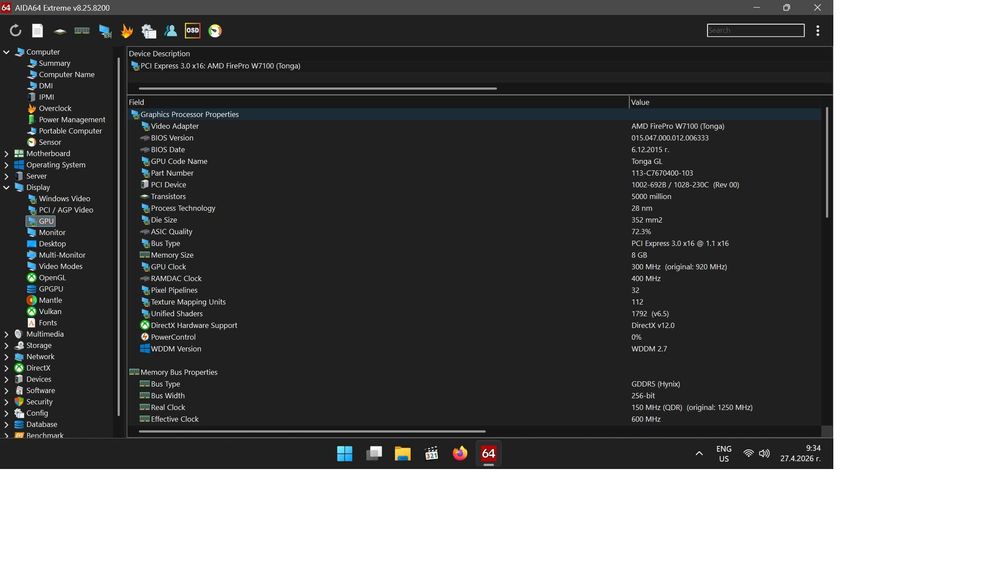Viewport: 1000px width, 563px height.
Task: Open the Report page icon in toolbar
Action: (38, 31)
